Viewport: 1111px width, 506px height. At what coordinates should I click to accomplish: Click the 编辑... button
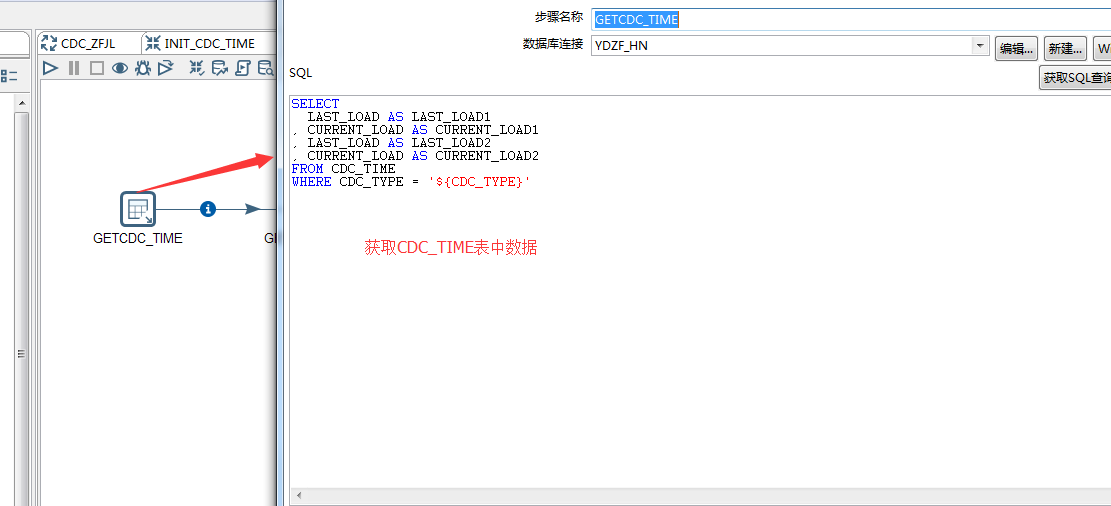1017,49
